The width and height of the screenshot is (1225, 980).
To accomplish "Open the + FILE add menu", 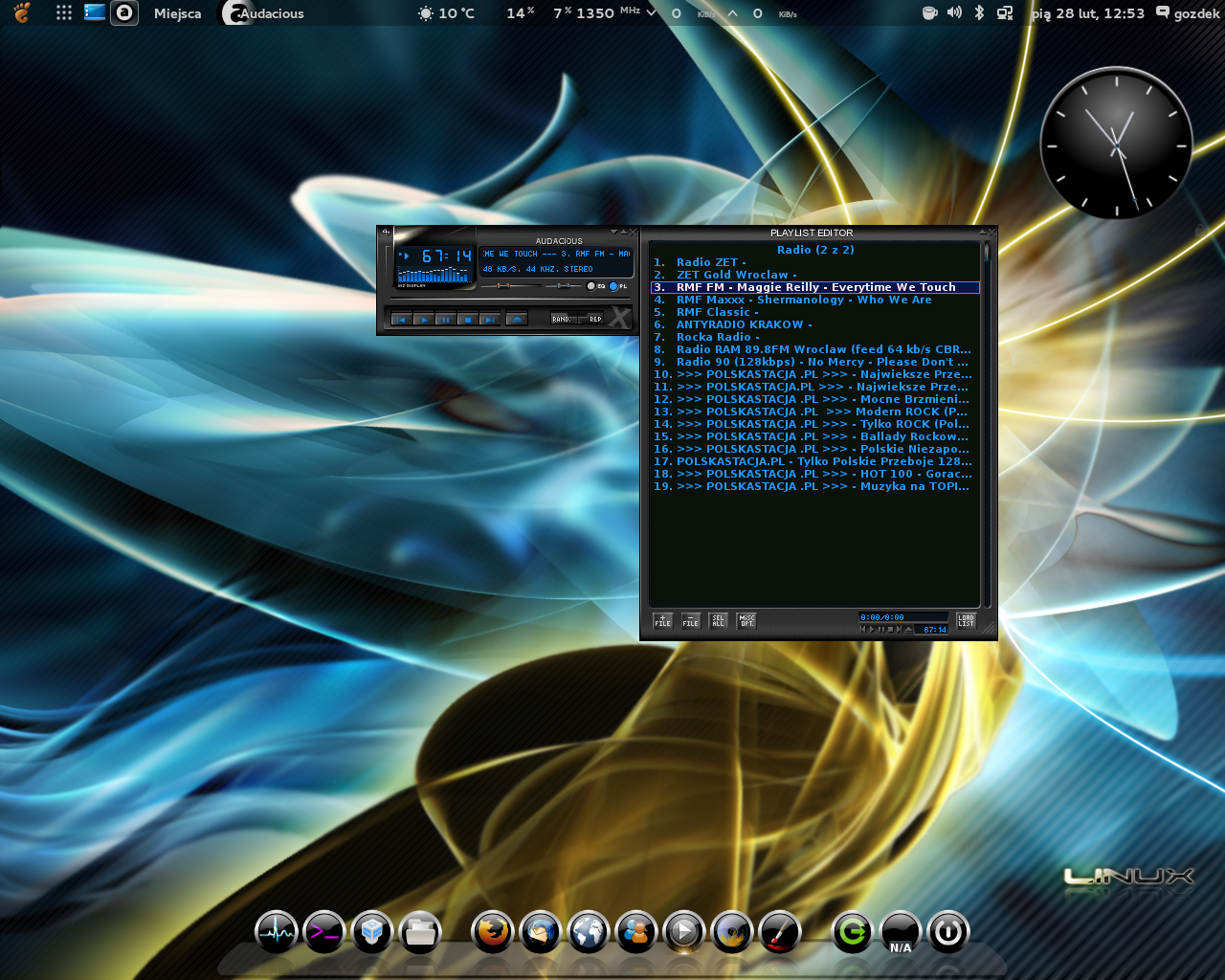I will click(x=662, y=620).
